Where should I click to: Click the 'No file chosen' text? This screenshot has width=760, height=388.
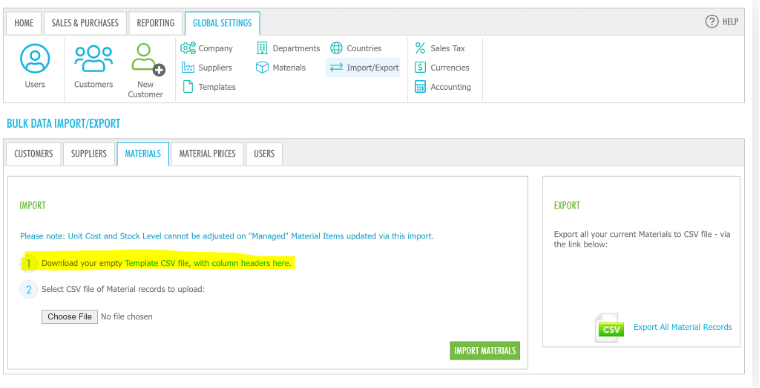point(127,317)
